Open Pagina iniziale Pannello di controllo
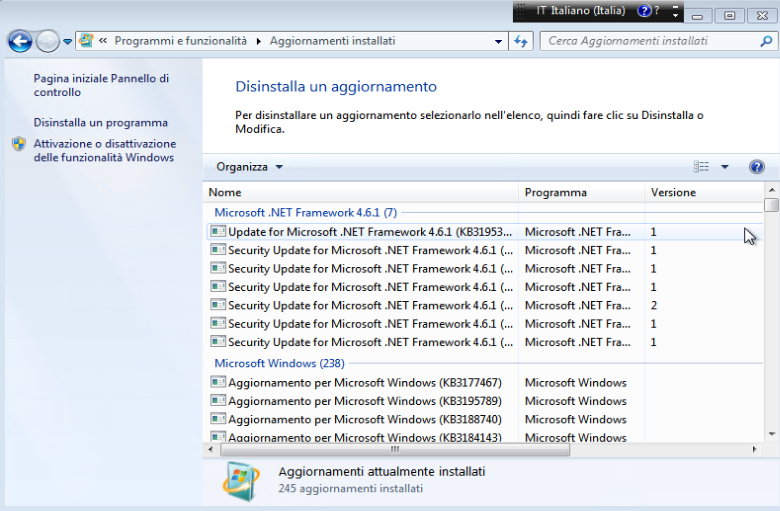 pyautogui.click(x=101, y=85)
